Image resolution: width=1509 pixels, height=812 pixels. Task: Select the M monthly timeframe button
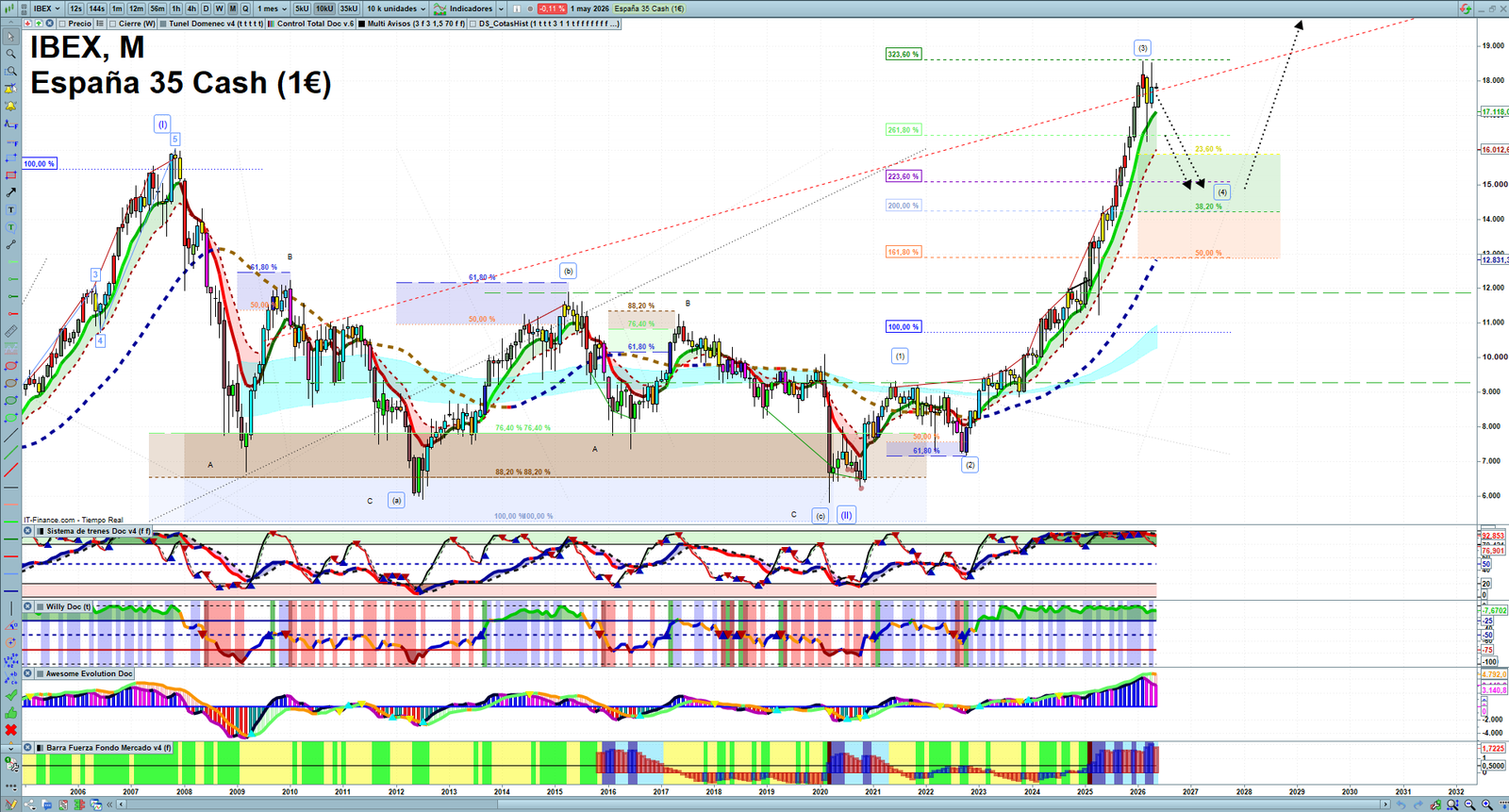click(232, 8)
